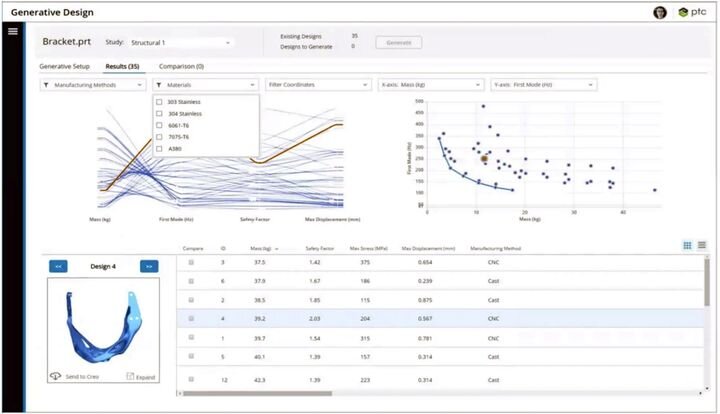The image size is (720, 414).
Task: Open the X-axis Mass dropdown
Action: (430, 85)
